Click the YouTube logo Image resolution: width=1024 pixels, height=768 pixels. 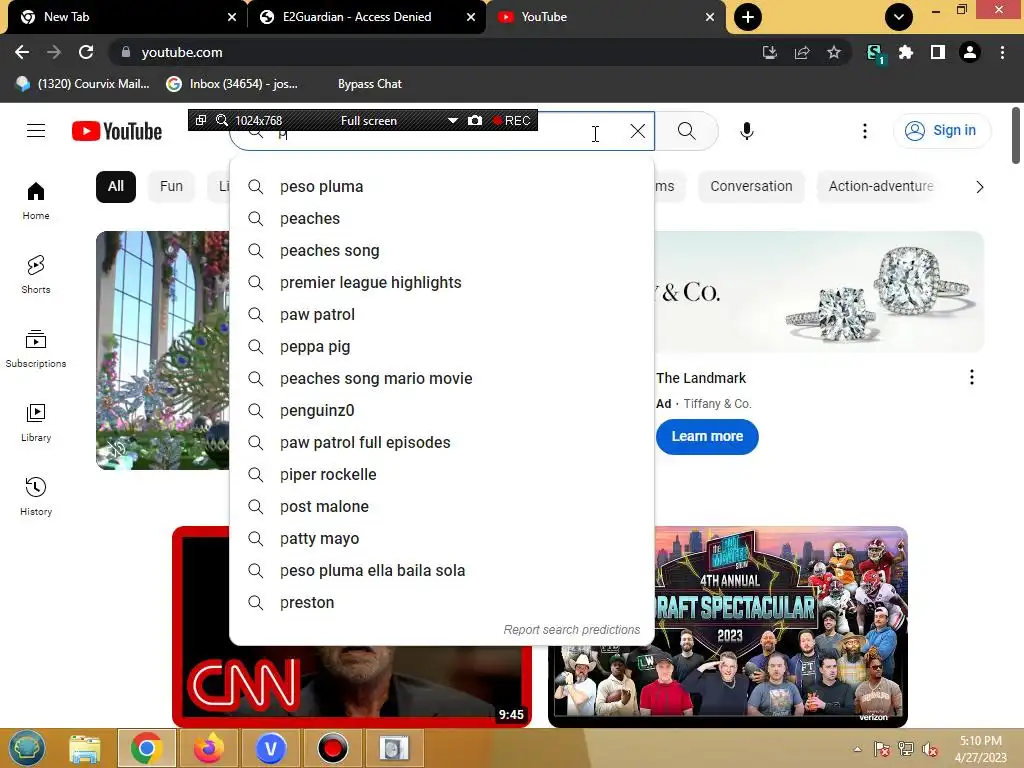click(x=117, y=131)
